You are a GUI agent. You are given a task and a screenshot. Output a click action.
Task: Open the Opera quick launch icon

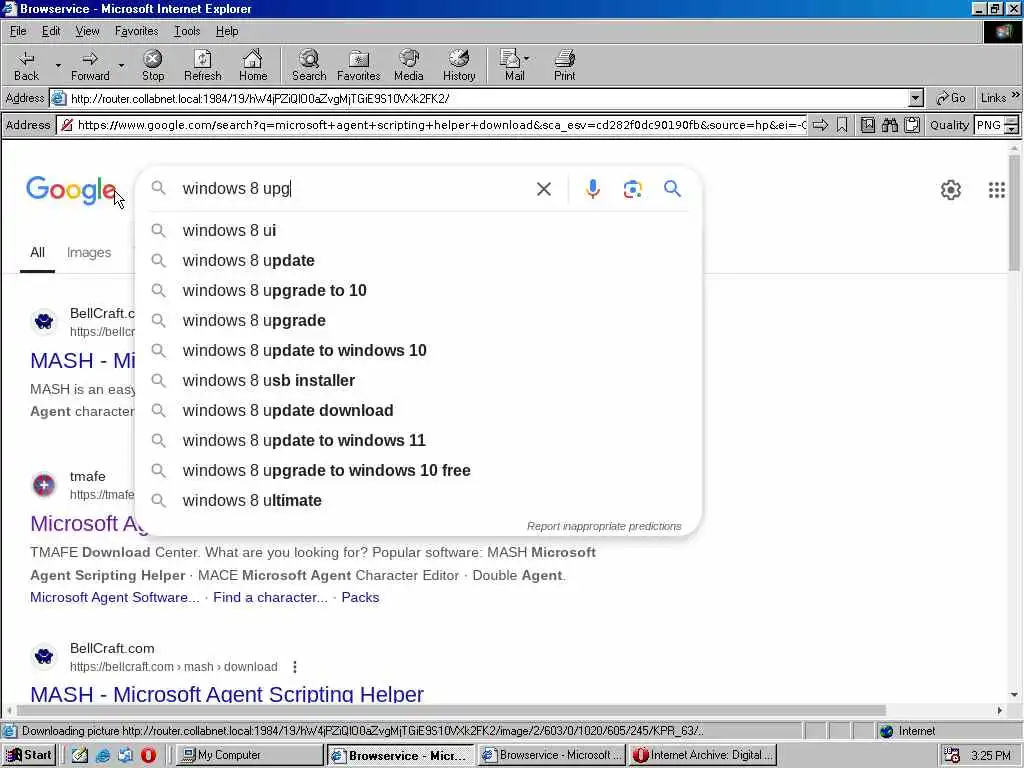pyautogui.click(x=148, y=755)
